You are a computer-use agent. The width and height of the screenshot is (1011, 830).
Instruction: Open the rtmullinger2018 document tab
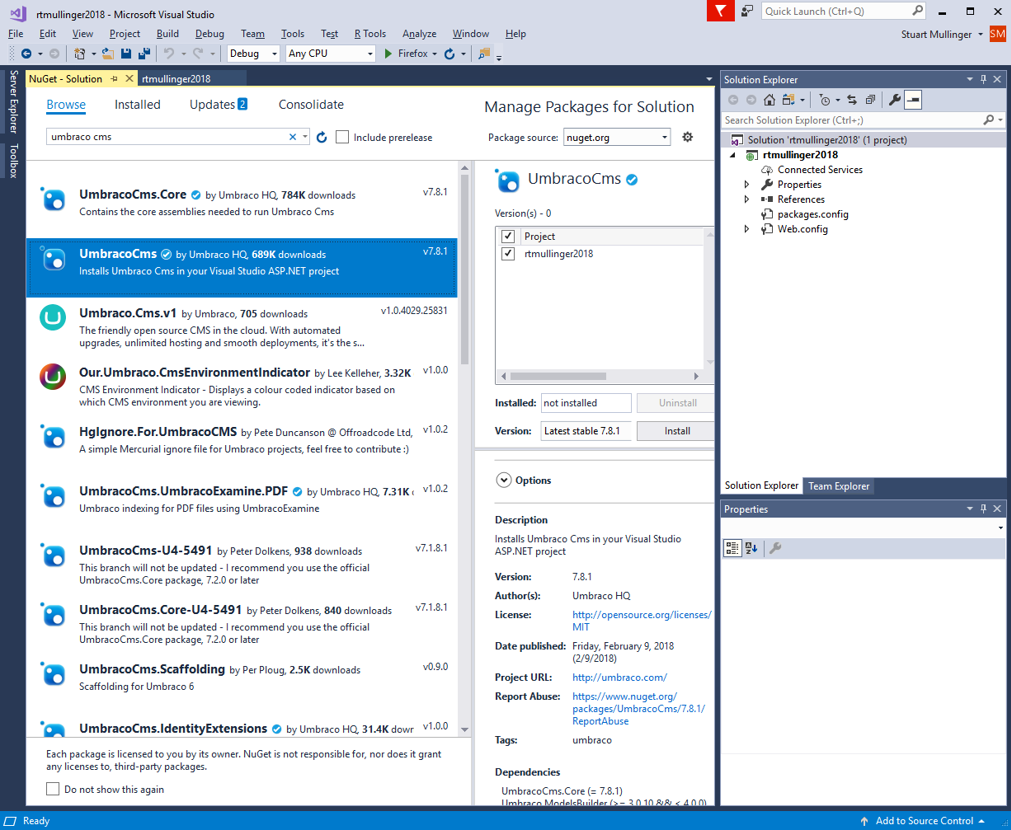click(x=176, y=79)
